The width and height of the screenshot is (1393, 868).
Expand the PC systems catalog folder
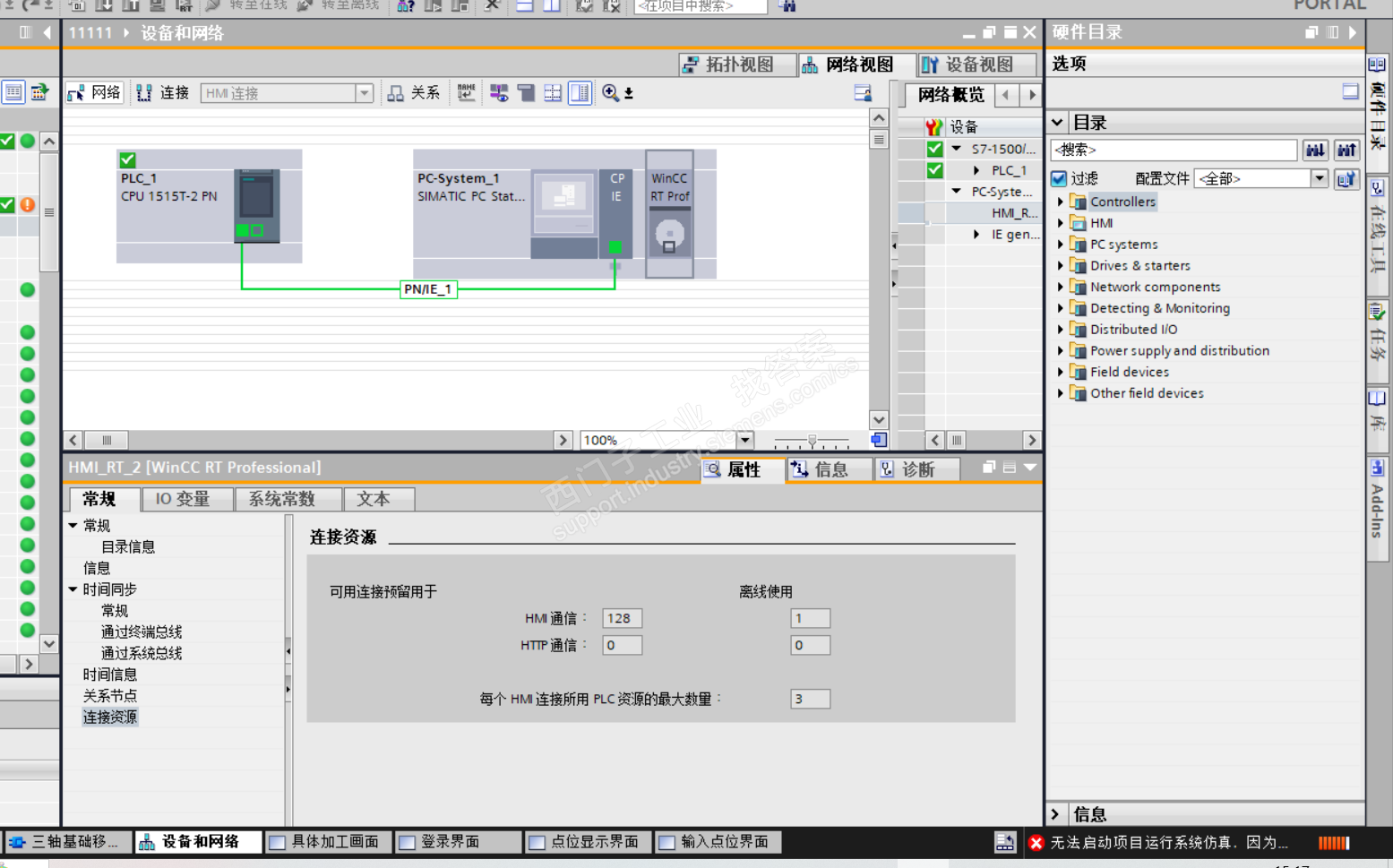1061,245
